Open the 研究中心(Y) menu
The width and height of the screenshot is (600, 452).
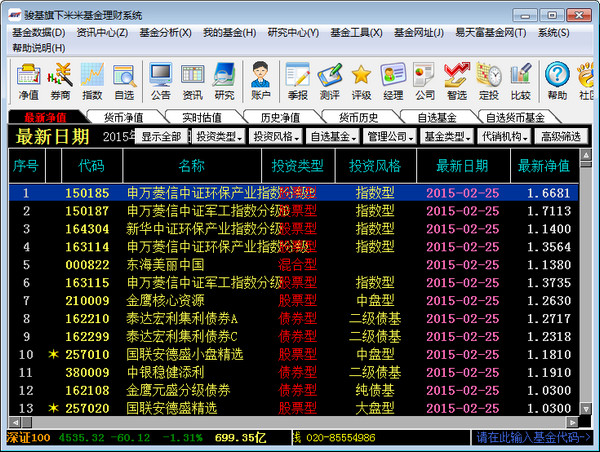click(293, 33)
